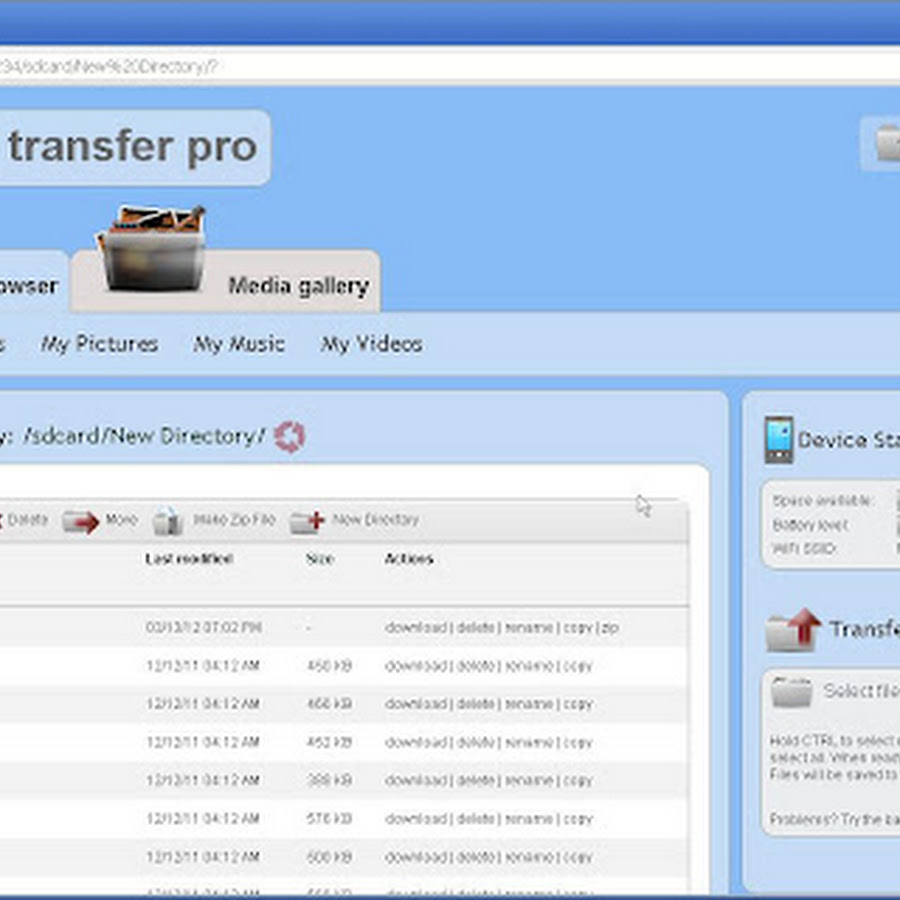Click the transfer pro logo title
The image size is (900, 900).
point(132,147)
